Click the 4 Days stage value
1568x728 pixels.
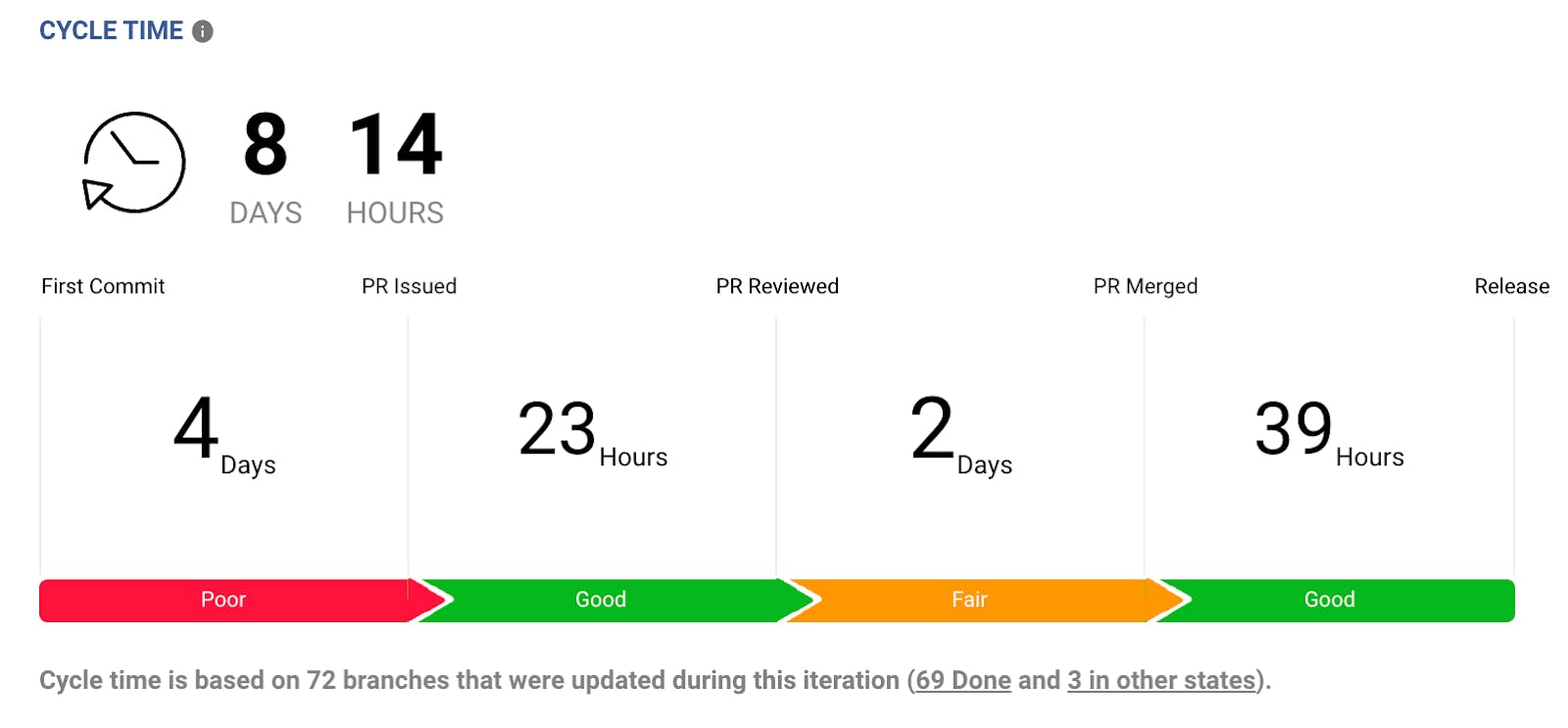[x=223, y=433]
